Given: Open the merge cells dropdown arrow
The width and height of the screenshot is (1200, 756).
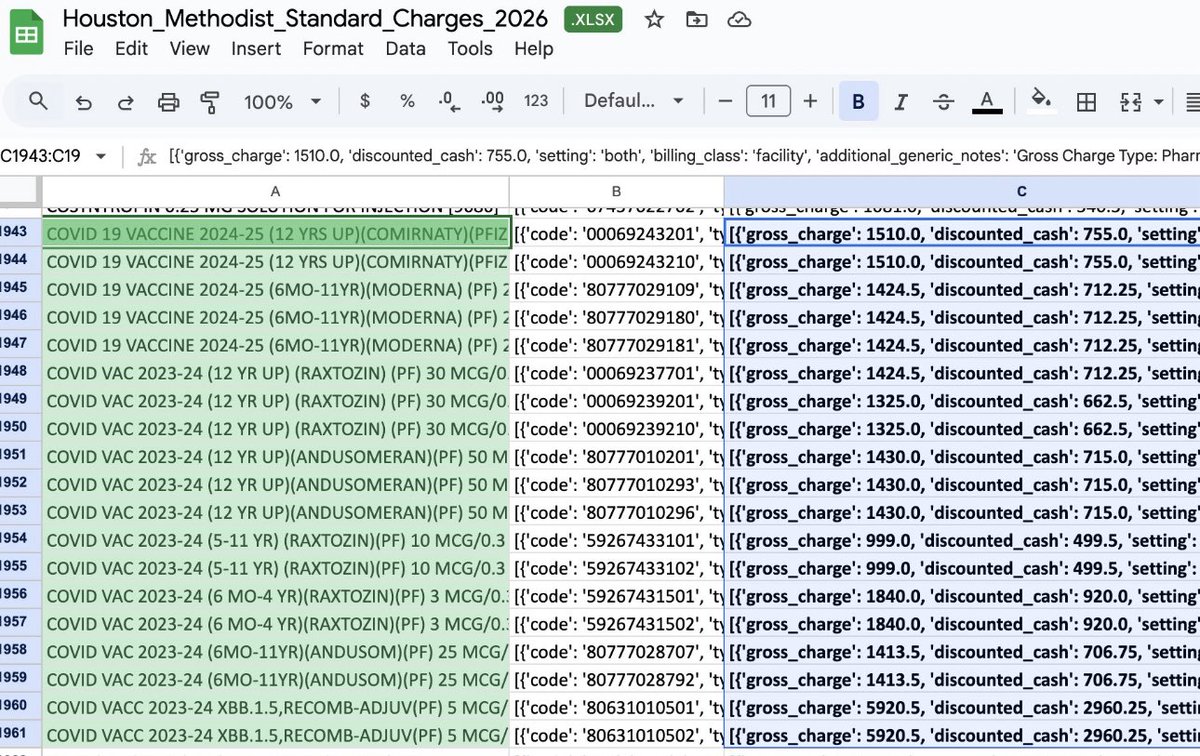Looking at the screenshot, I should pos(1159,101).
